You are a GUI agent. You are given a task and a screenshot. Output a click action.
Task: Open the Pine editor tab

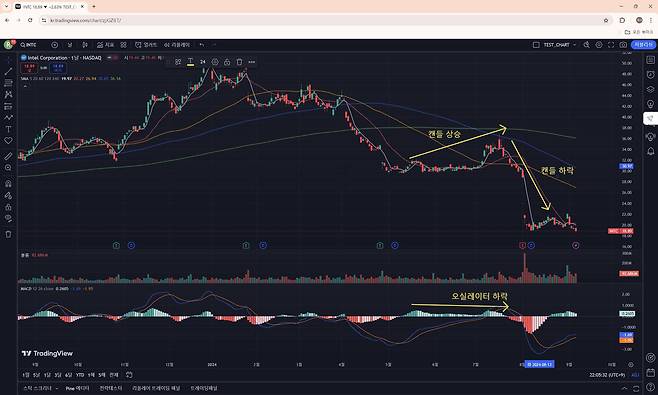pos(77,388)
